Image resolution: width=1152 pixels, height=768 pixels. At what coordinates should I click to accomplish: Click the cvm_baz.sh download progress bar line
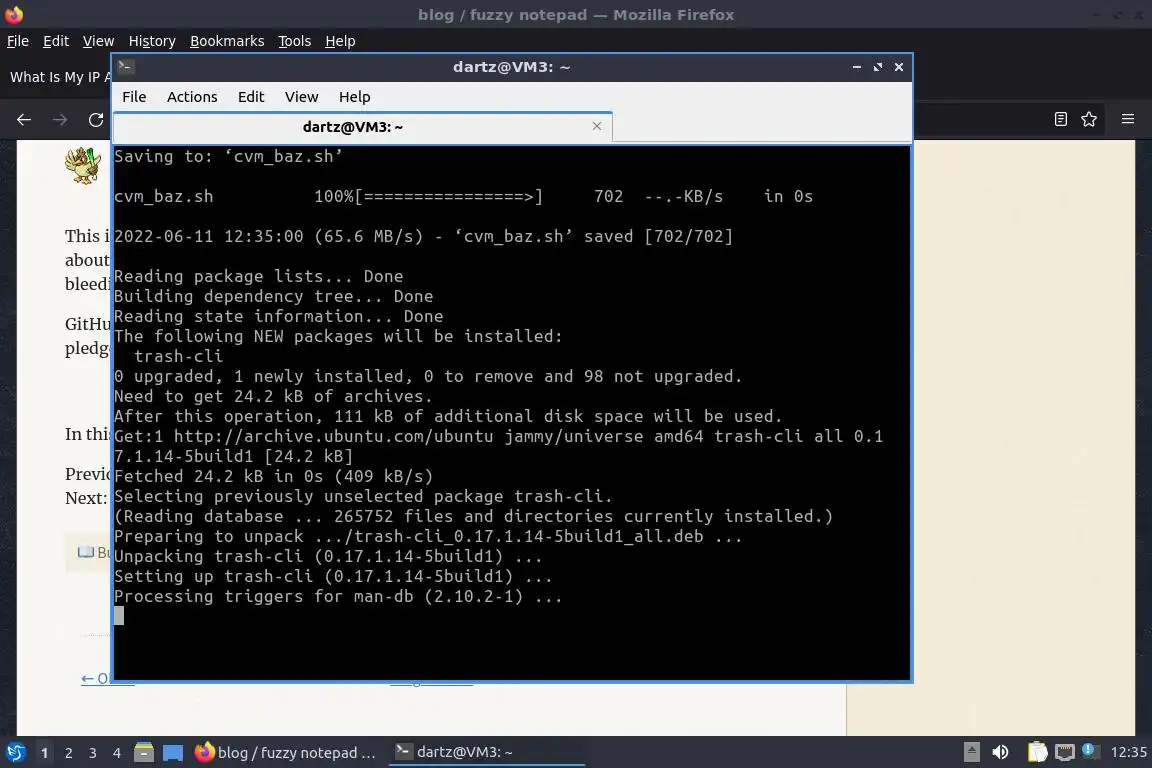(x=464, y=196)
